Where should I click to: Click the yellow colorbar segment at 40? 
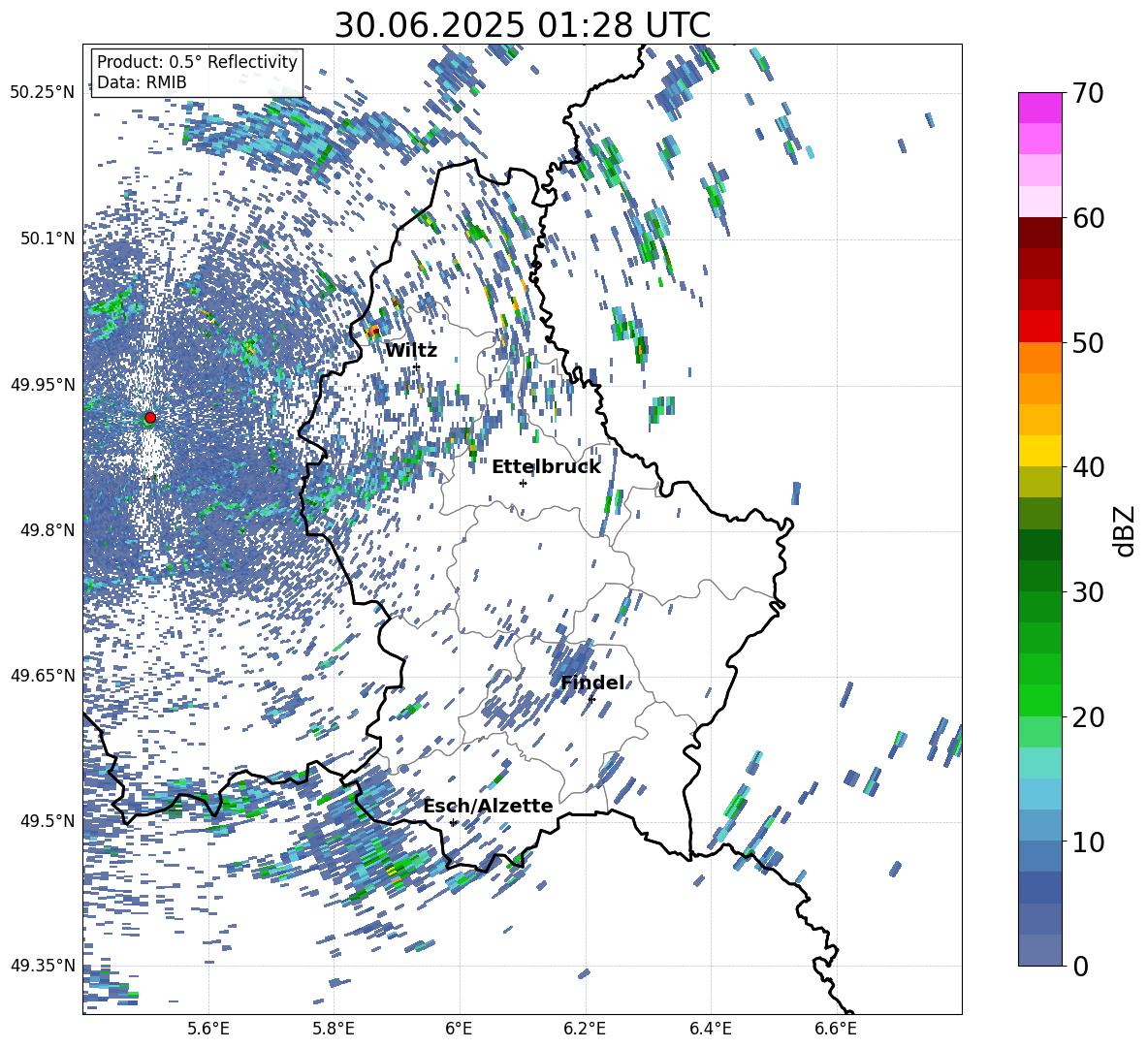pyautogui.click(x=1039, y=451)
